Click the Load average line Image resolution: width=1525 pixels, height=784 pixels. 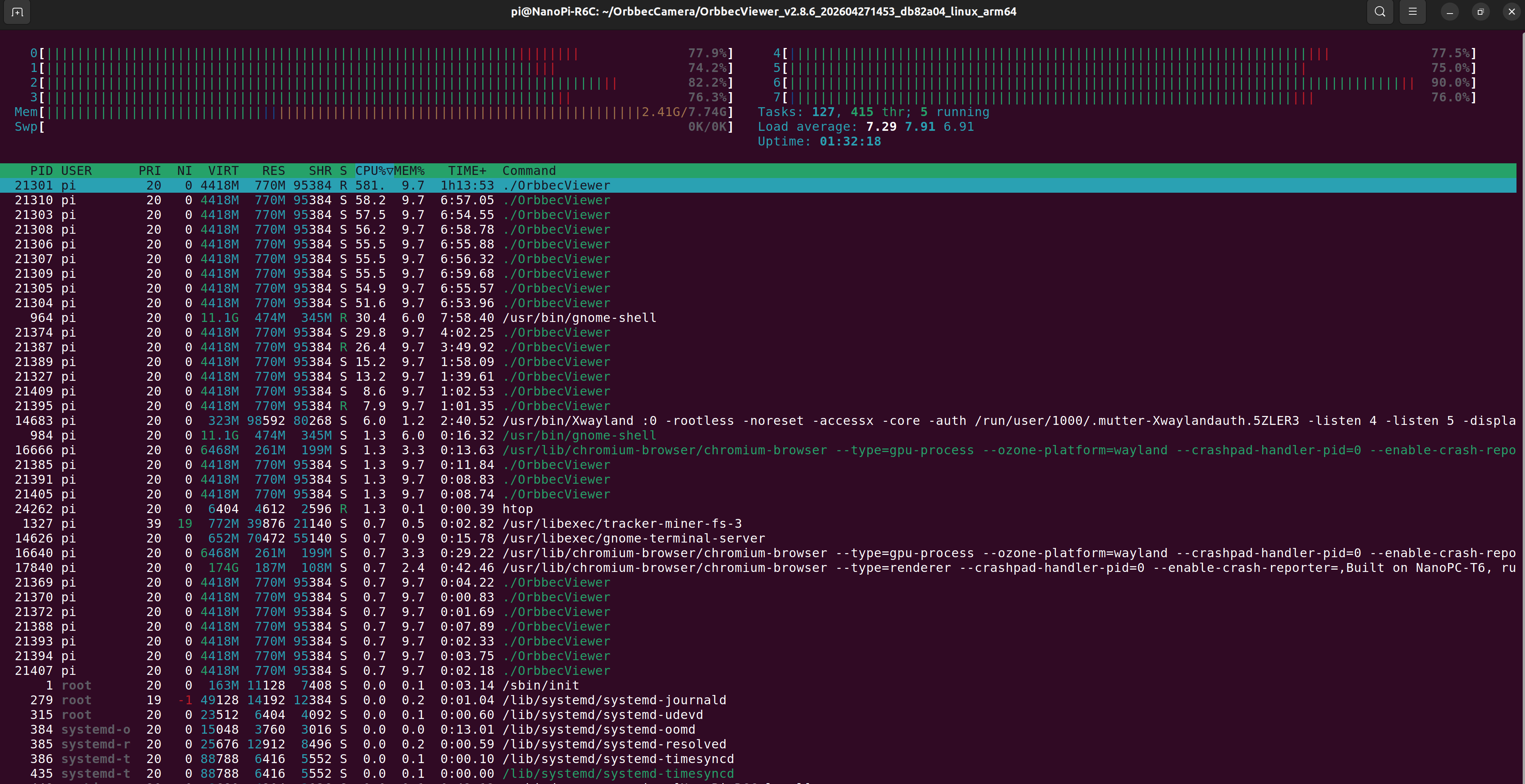pyautogui.click(x=866, y=127)
